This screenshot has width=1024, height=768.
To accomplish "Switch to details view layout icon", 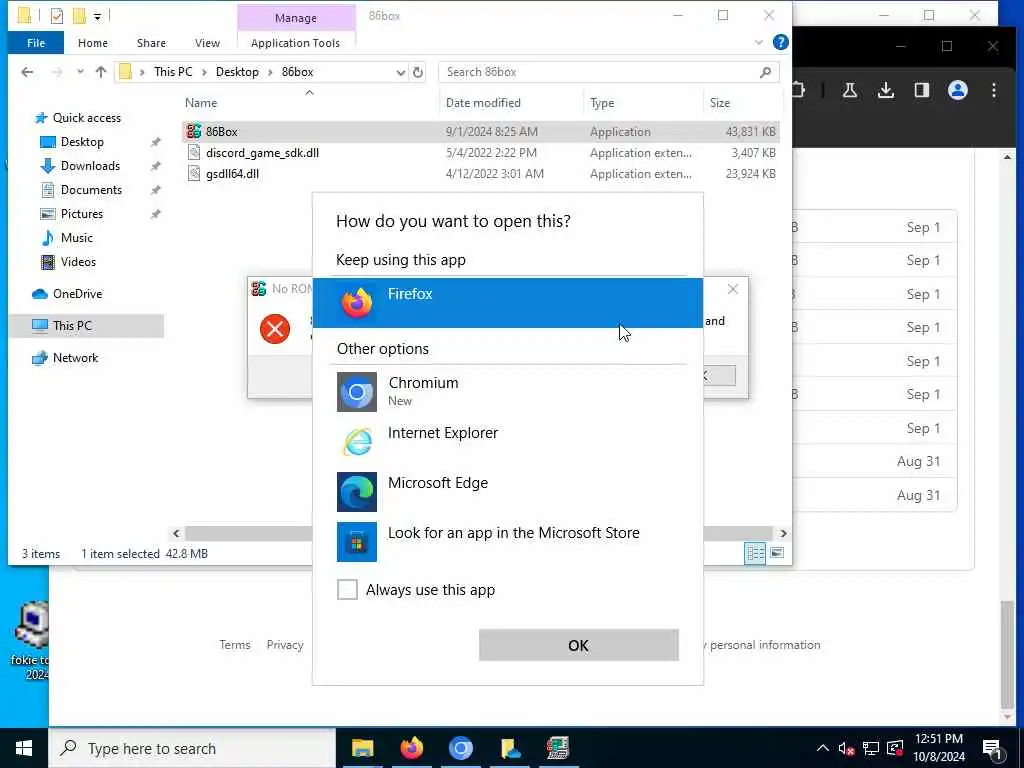I will (x=755, y=553).
